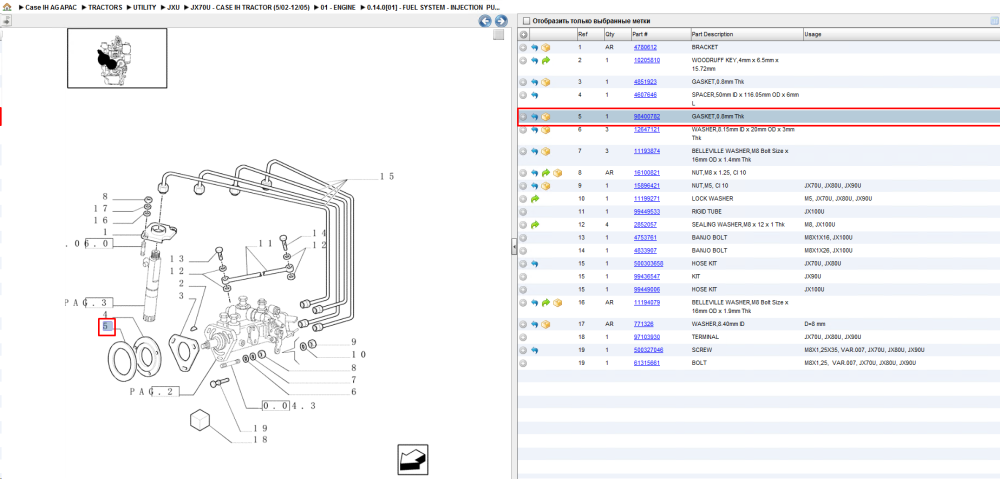Open 'JXU' breadcrumb
Screen dimensions: 1000x479
(173, 7)
